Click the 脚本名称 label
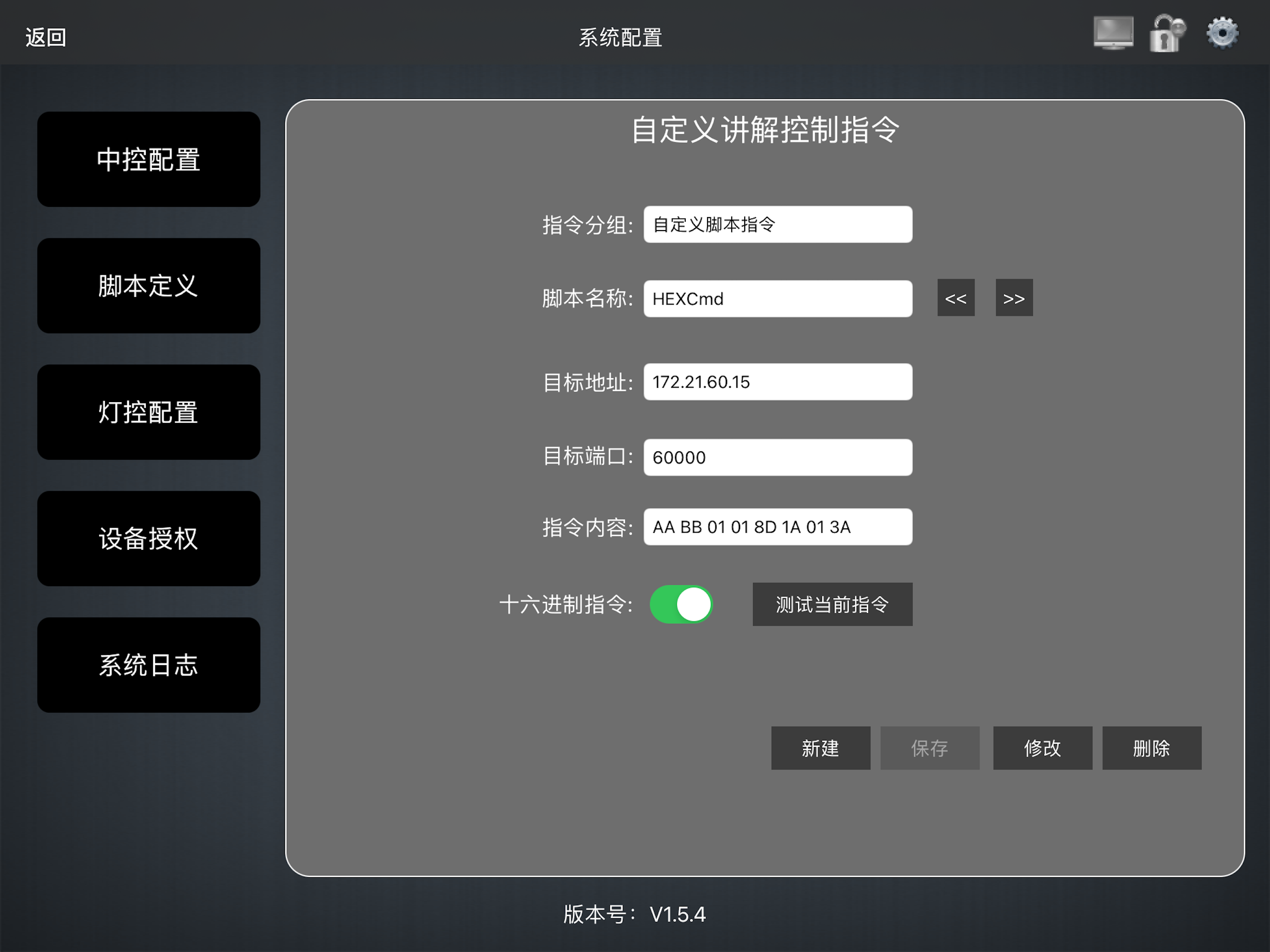 [x=587, y=298]
